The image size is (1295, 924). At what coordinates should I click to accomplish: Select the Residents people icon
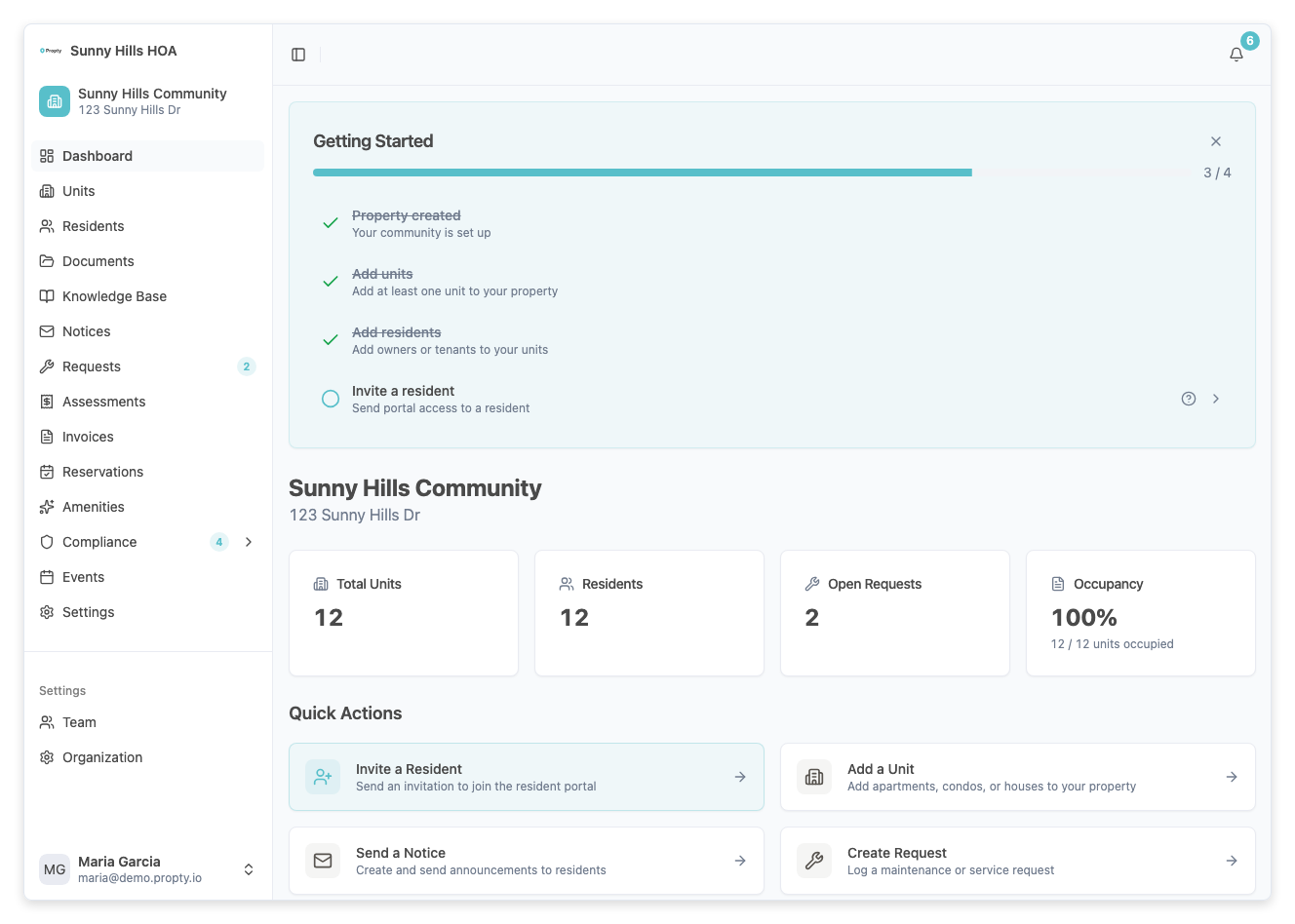click(46, 225)
